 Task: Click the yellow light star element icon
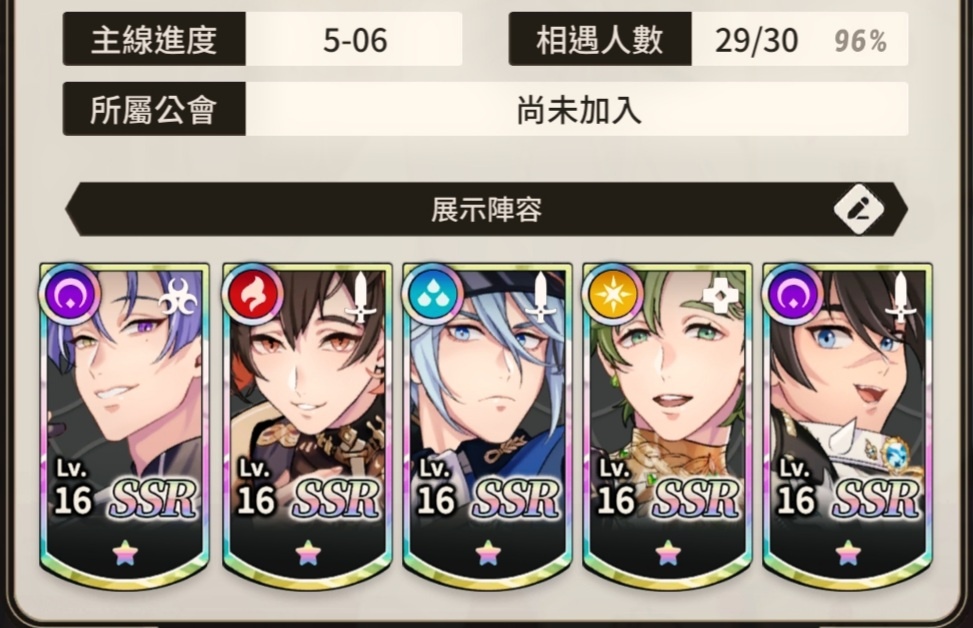(612, 294)
